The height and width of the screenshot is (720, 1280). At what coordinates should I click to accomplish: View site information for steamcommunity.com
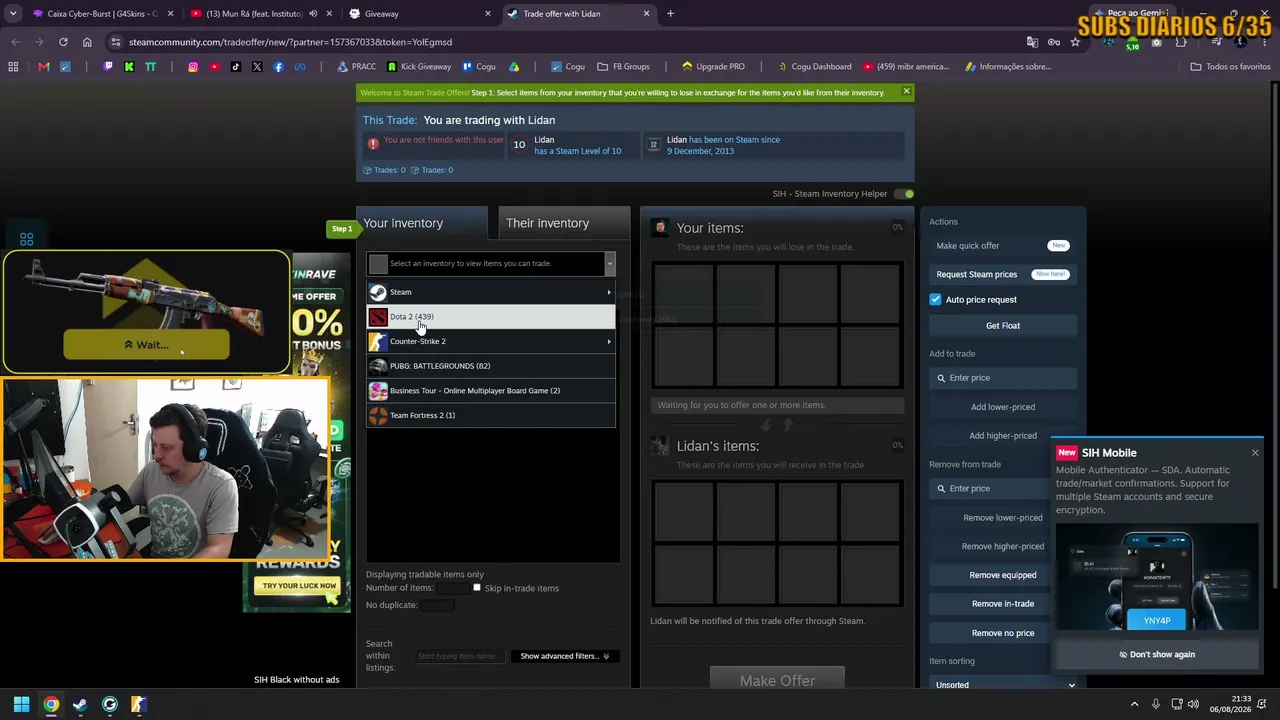(x=116, y=42)
